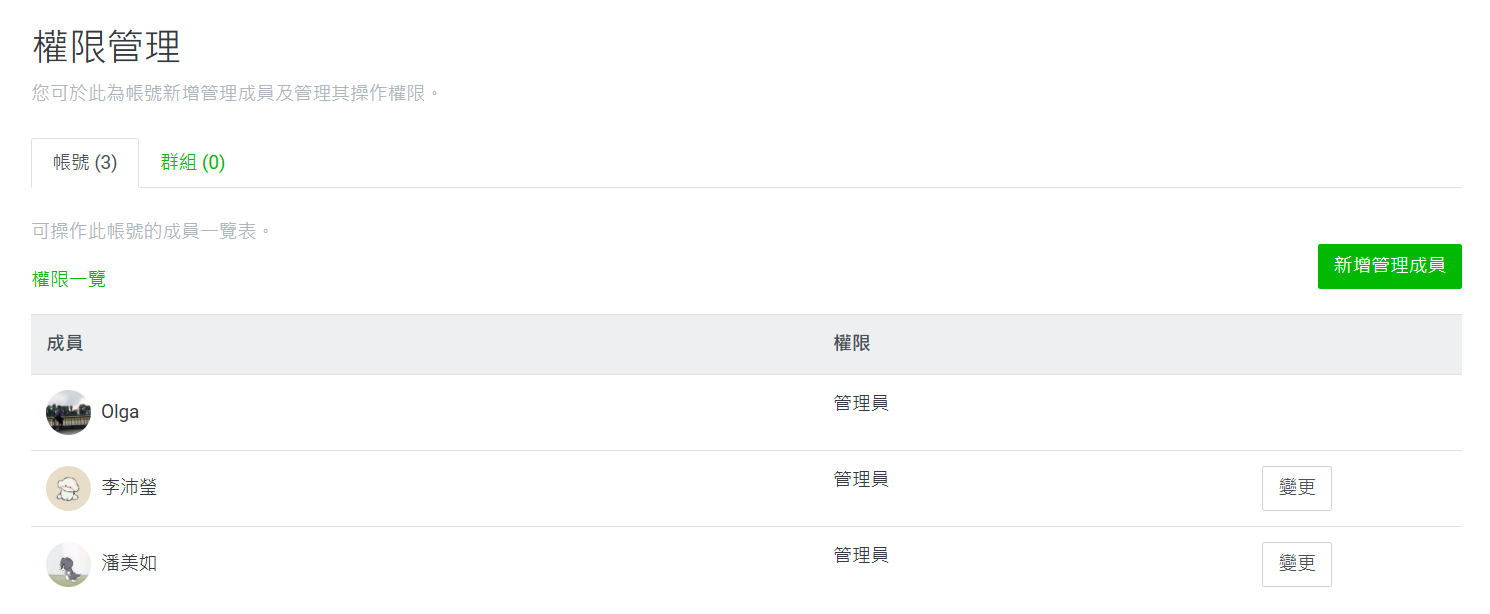Click 李沛瑩's profile avatar
The image size is (1490, 614).
68,488
